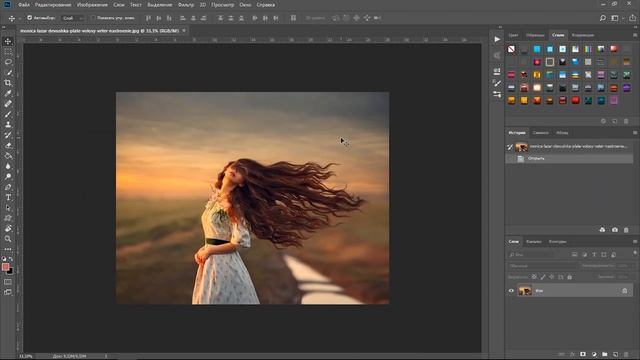Open the Styles panel flyout menu
Screen dimensions: 640x360
click(x=635, y=35)
